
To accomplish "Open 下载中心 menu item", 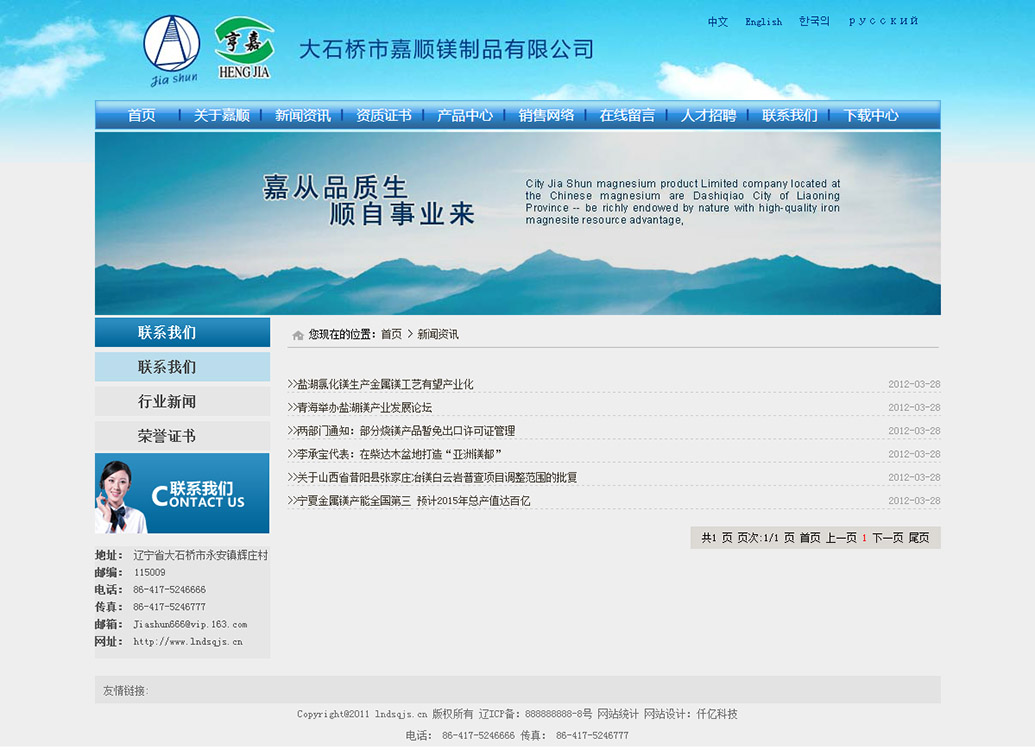I will point(871,115).
